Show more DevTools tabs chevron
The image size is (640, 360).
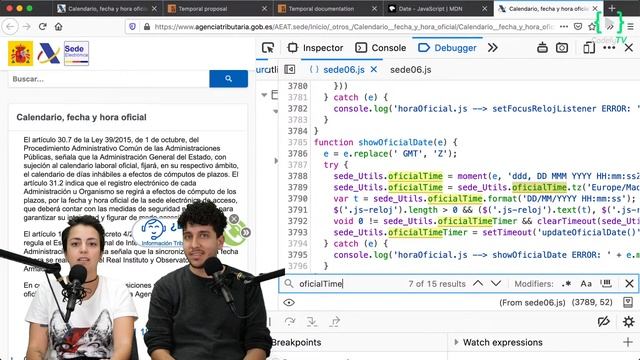tap(493, 48)
